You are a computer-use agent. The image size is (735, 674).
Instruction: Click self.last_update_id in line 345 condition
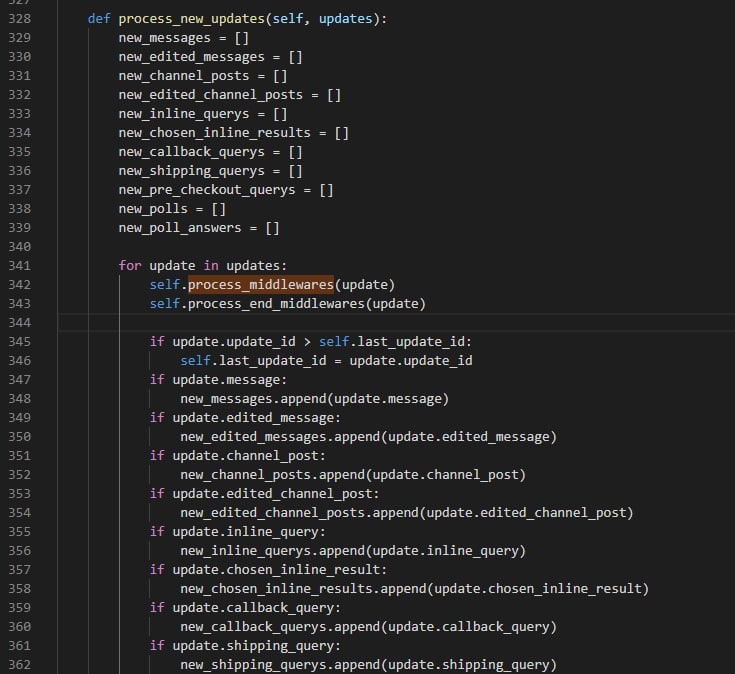coord(391,342)
